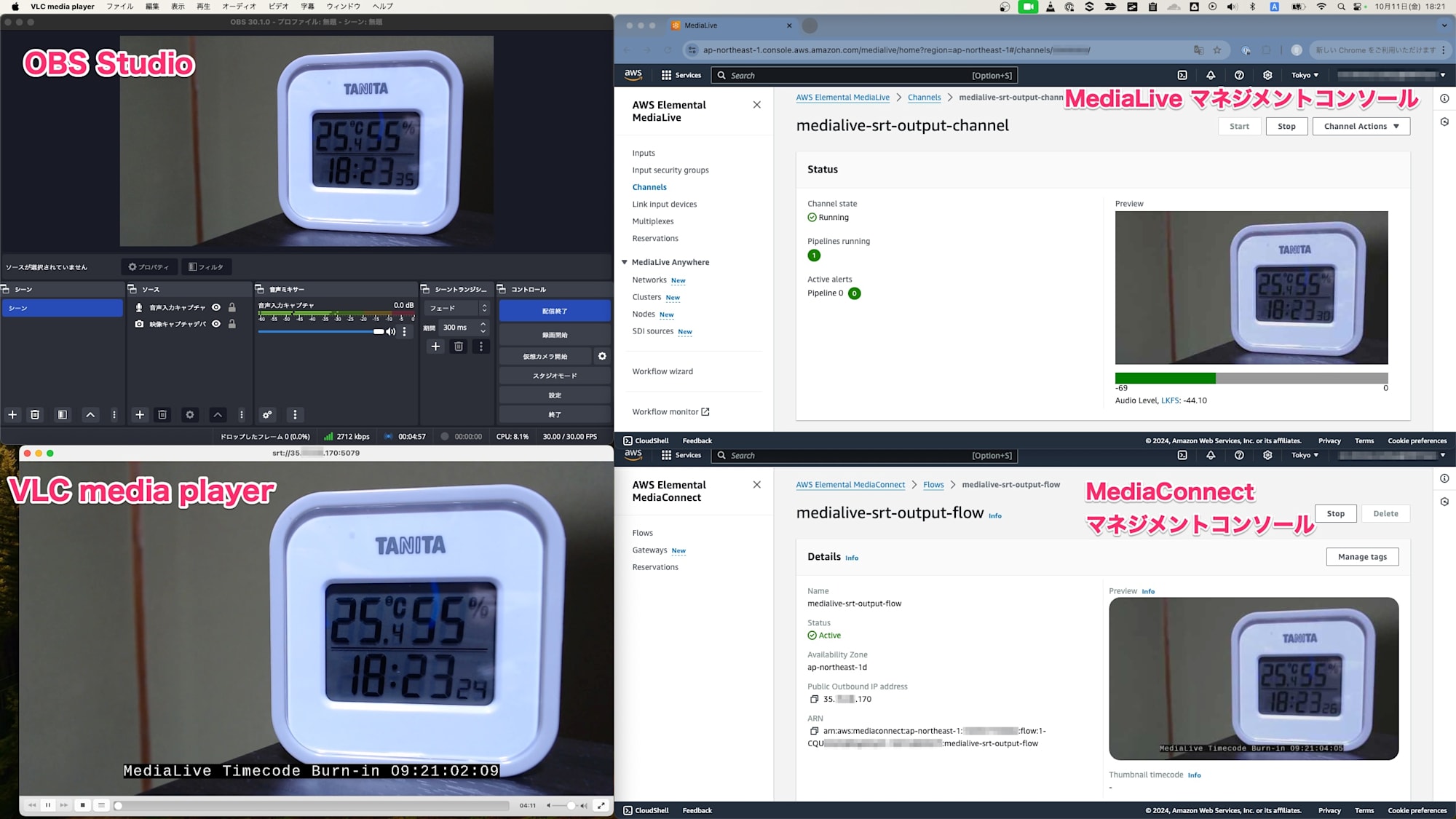The image size is (1456, 819).
Task: Toggle visibility eye of 音声入力キャプチャ source
Action: [216, 307]
